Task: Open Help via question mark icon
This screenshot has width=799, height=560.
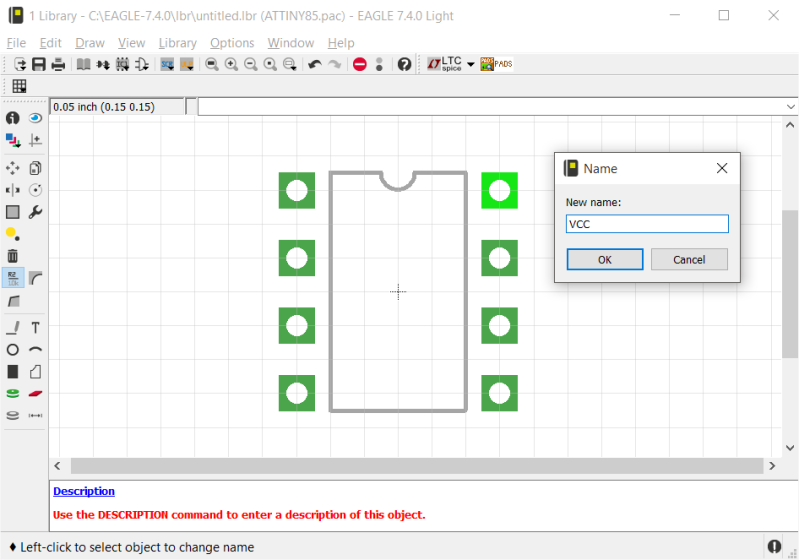Action: coord(404,64)
